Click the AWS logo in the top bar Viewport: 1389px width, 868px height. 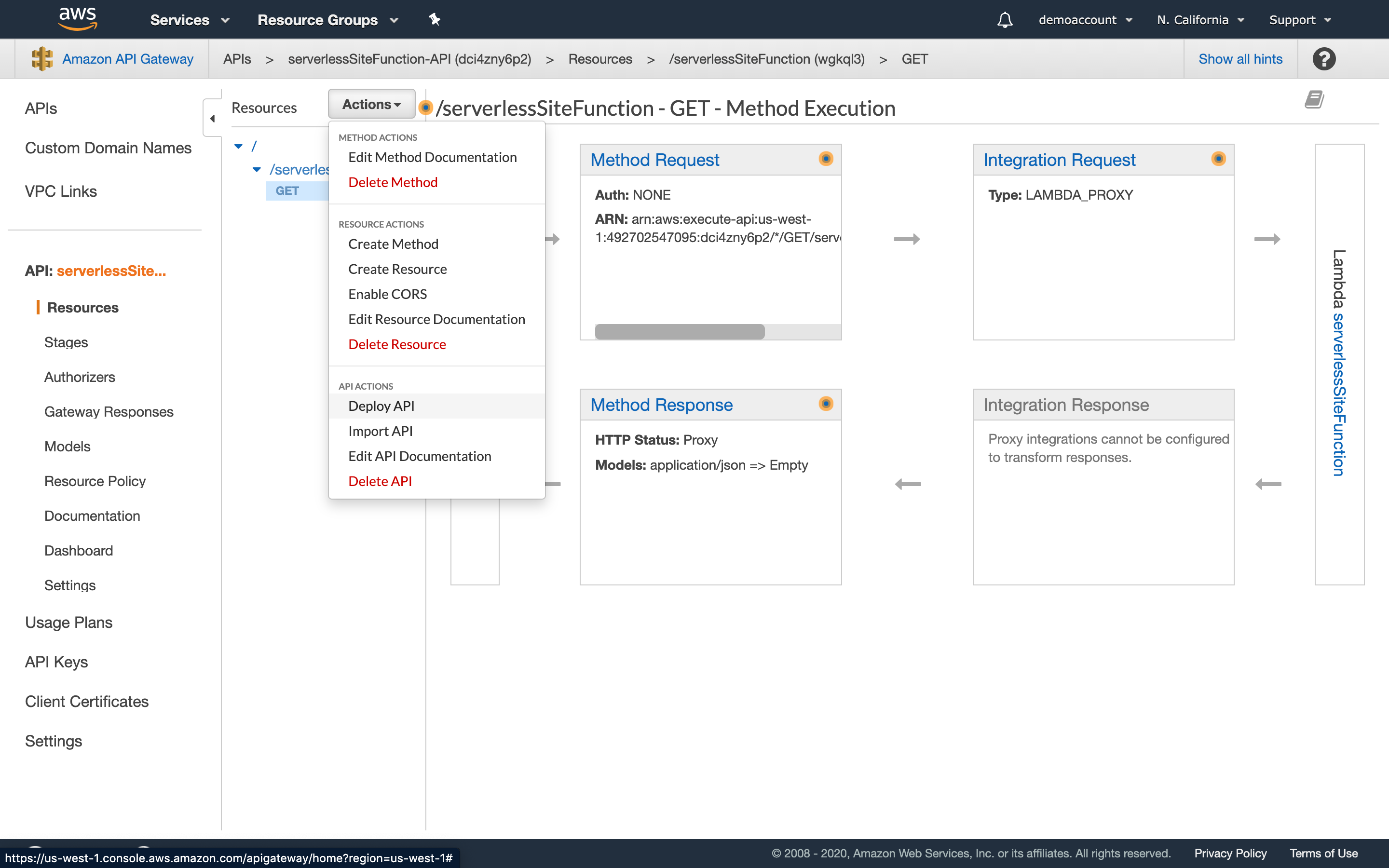78,19
